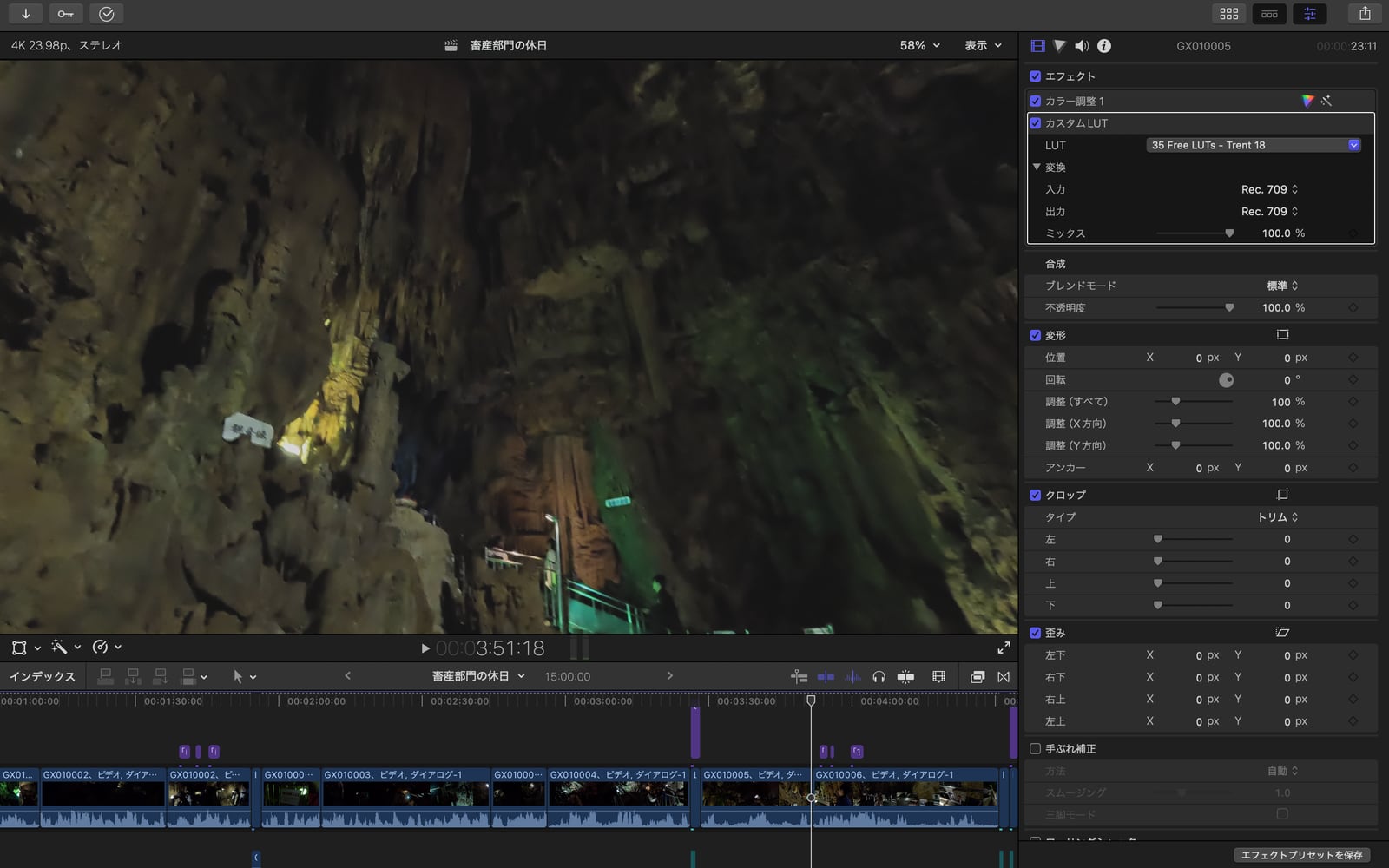The height and width of the screenshot is (868, 1389).
Task: Toggle the headphones solo icon
Action: click(879, 677)
